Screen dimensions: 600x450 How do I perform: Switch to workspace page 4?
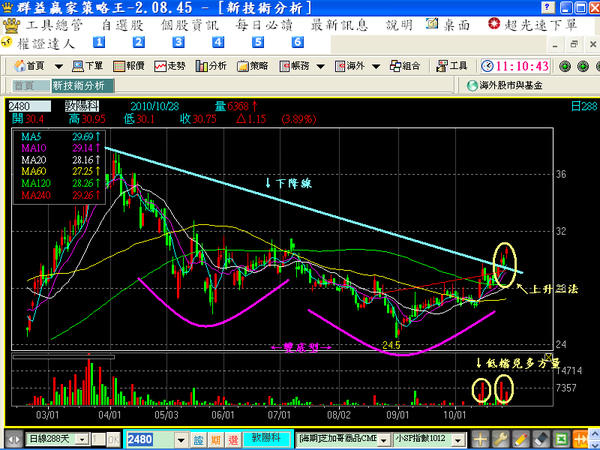(x=218, y=42)
